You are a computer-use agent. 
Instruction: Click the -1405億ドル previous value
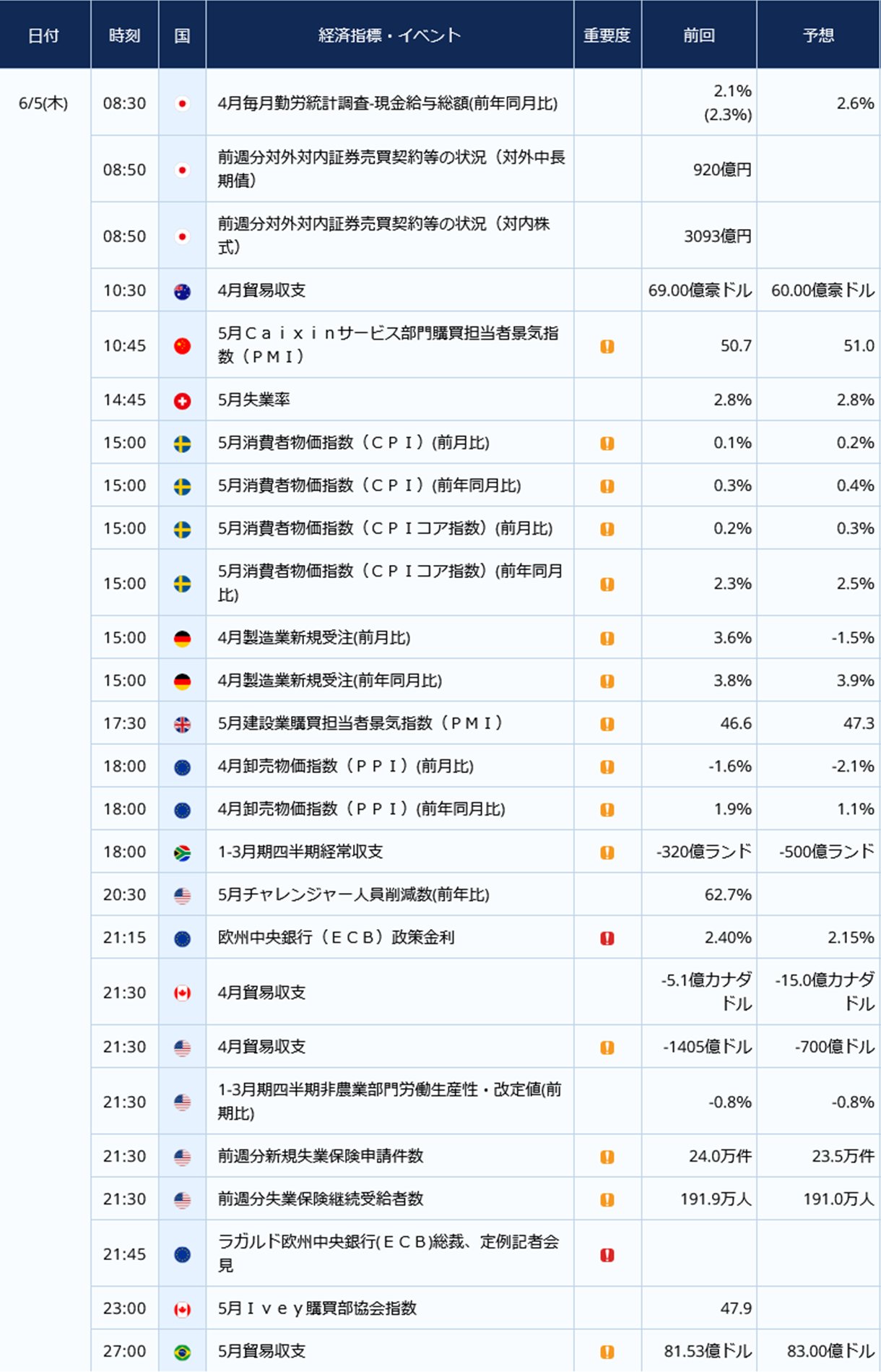pyautogui.click(x=707, y=1047)
